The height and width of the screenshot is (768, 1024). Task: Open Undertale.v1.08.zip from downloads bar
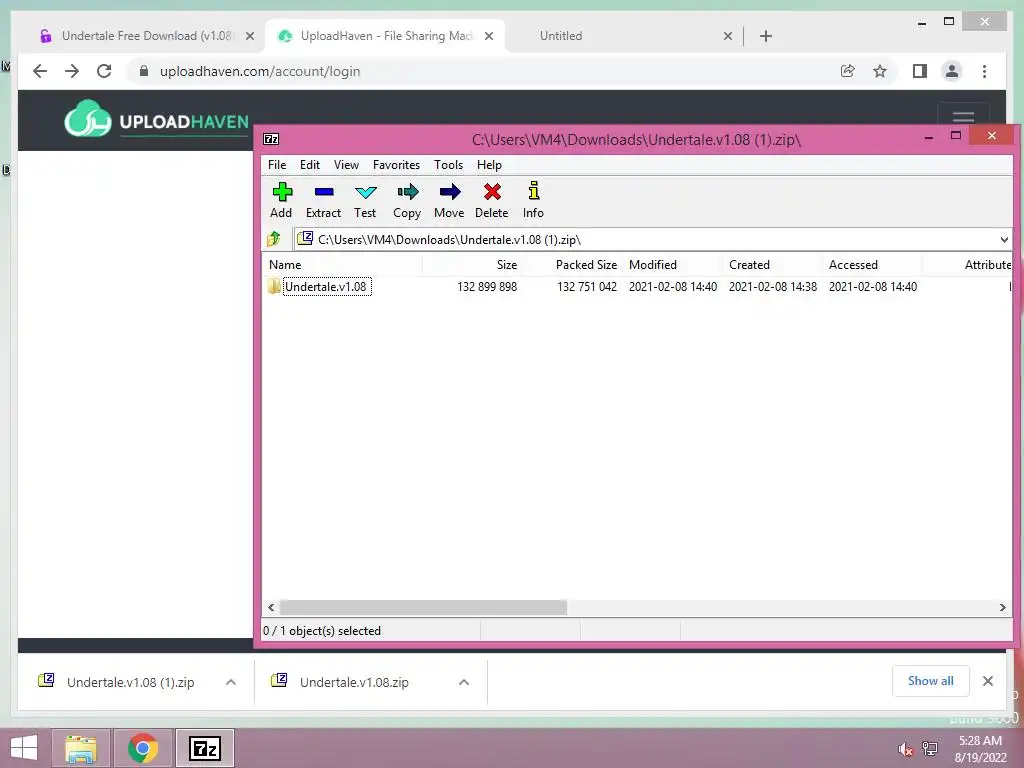pos(354,682)
